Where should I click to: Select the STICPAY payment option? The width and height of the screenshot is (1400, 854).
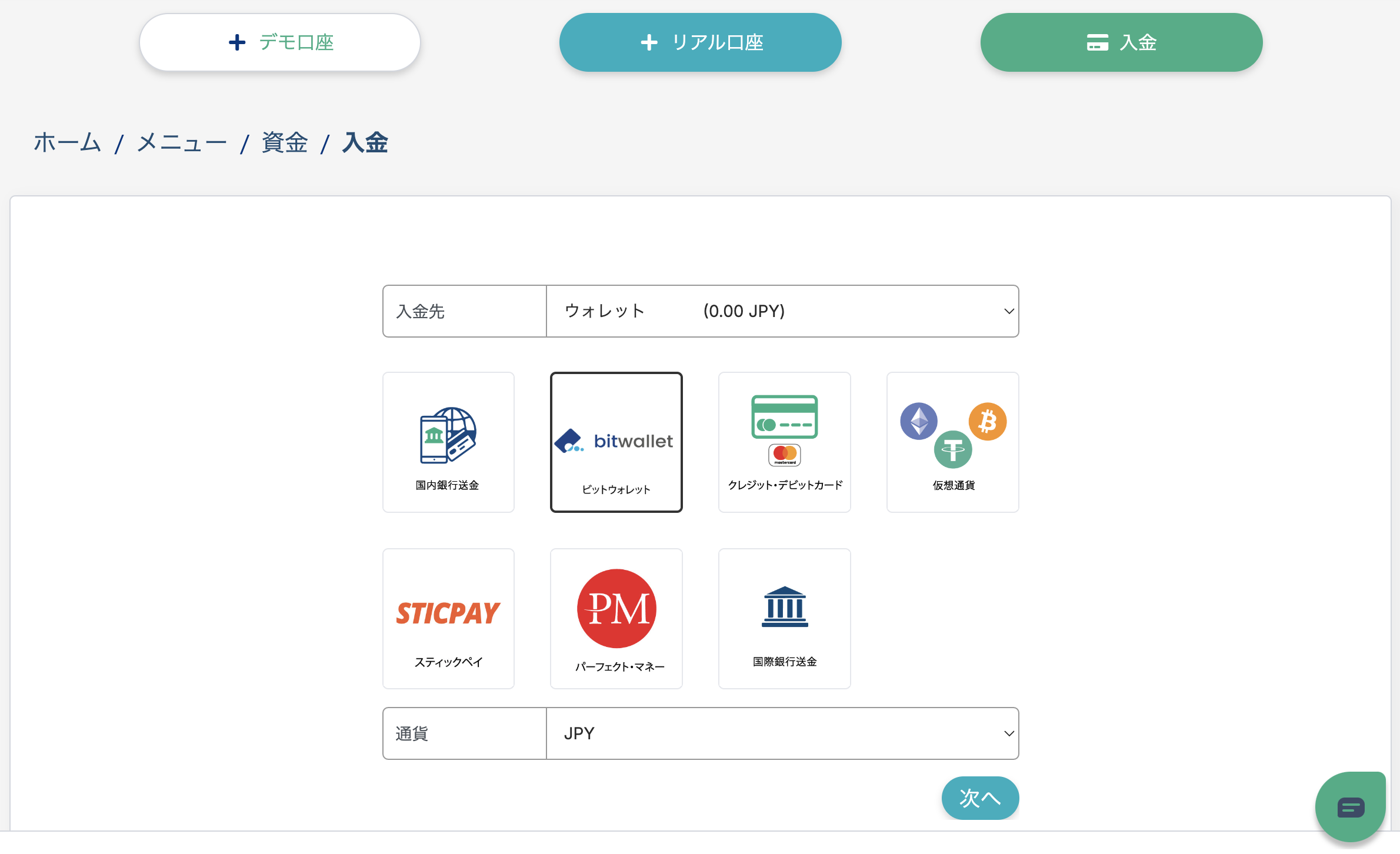point(448,618)
